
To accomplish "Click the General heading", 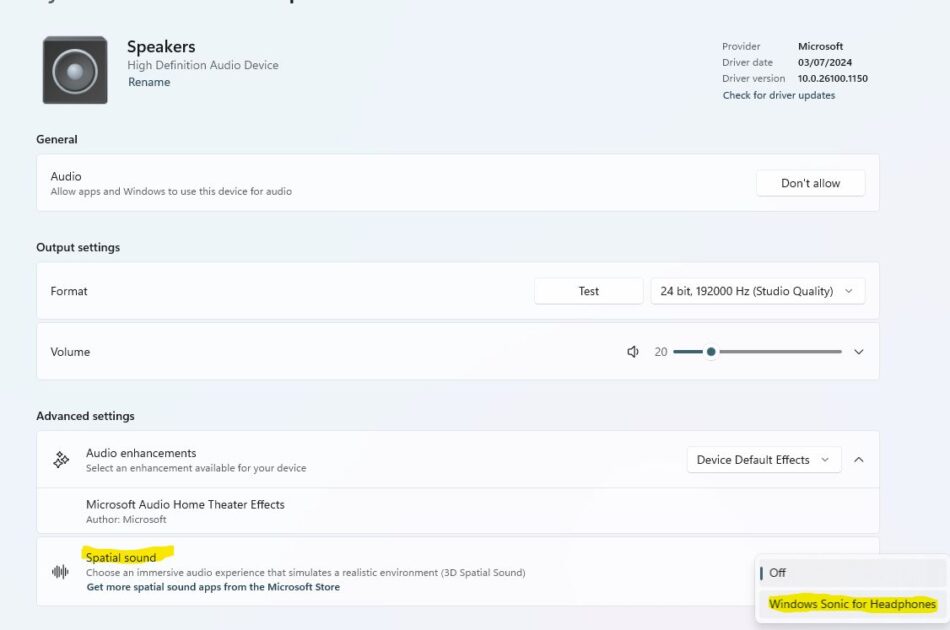I will click(x=57, y=139).
